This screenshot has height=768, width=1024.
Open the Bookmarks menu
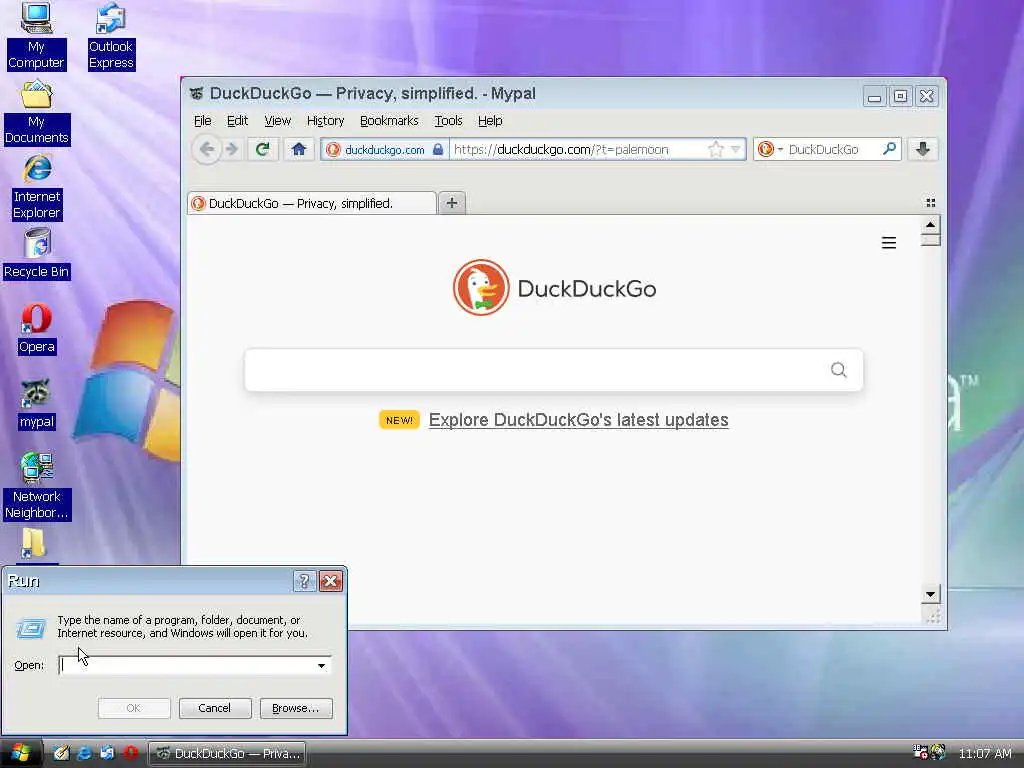[x=389, y=121]
